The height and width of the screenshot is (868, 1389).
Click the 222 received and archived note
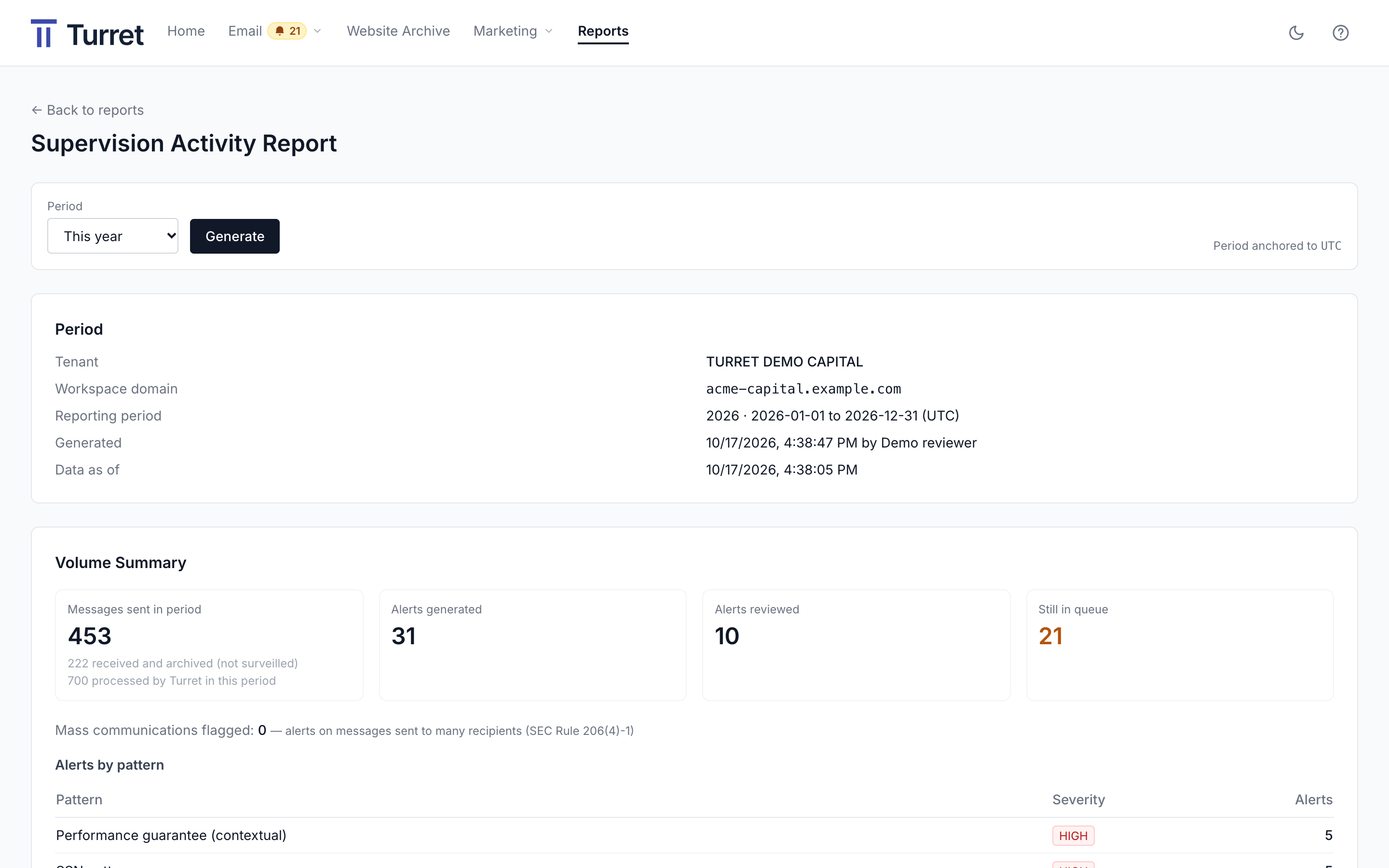click(x=182, y=663)
